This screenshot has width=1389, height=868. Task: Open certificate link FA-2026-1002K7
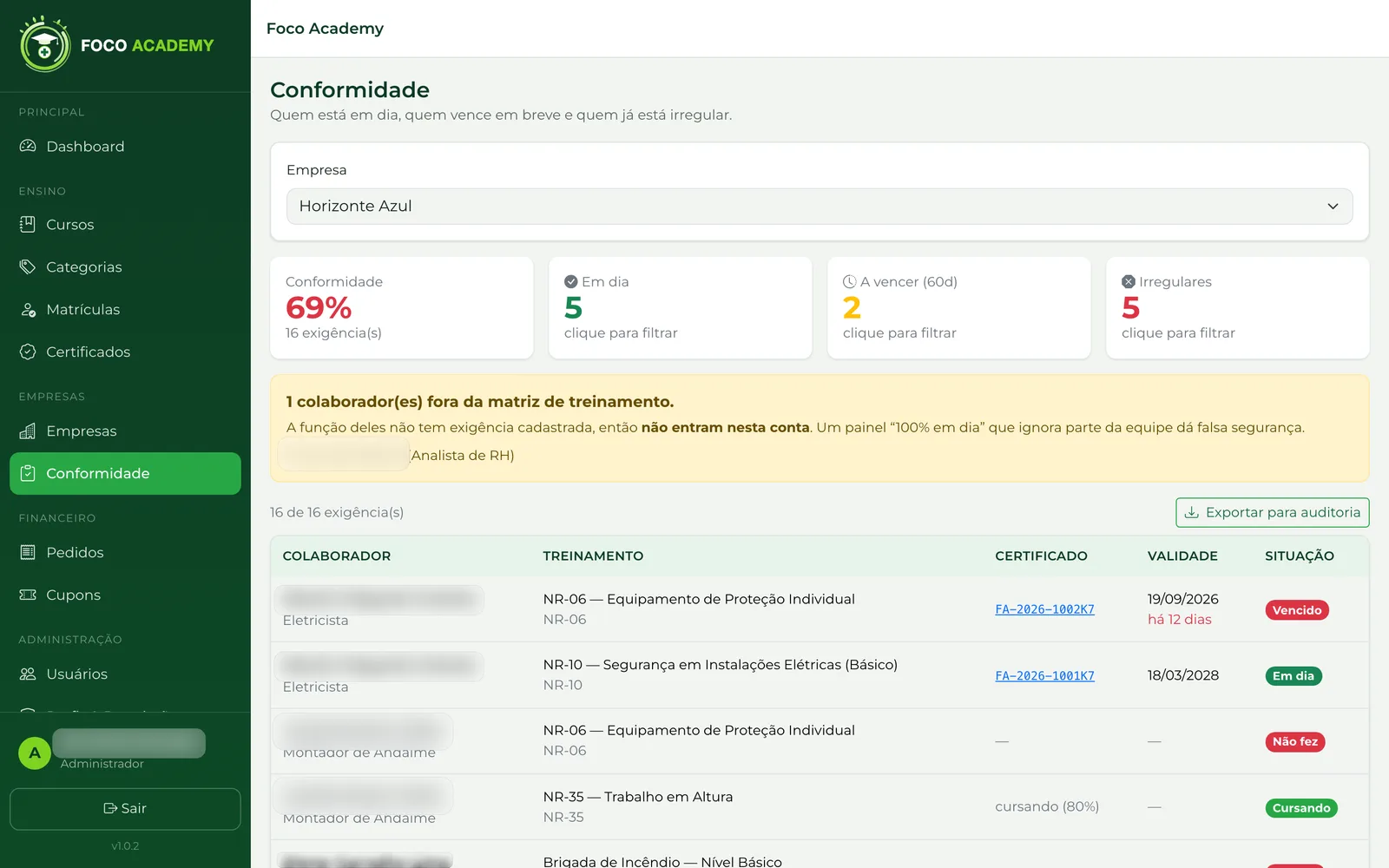(1044, 609)
